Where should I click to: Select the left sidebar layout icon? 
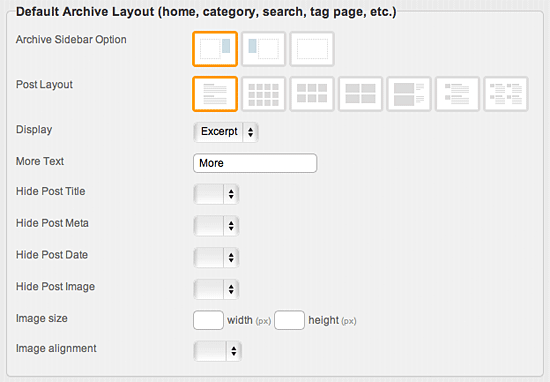(x=263, y=49)
